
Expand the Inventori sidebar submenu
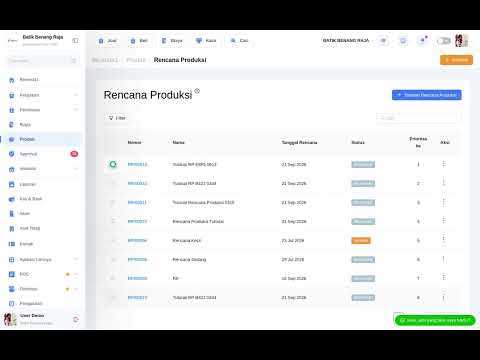pyautogui.click(x=76, y=169)
